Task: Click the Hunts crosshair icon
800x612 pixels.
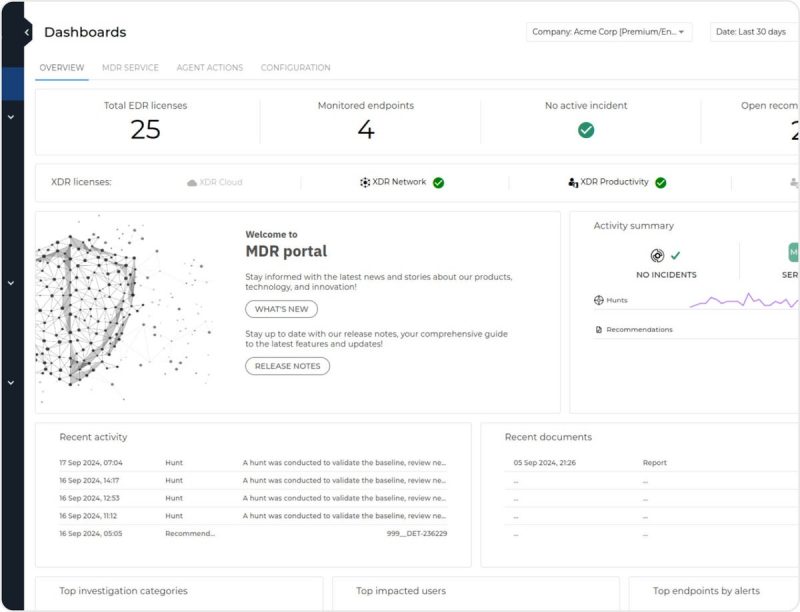Action: pos(599,300)
